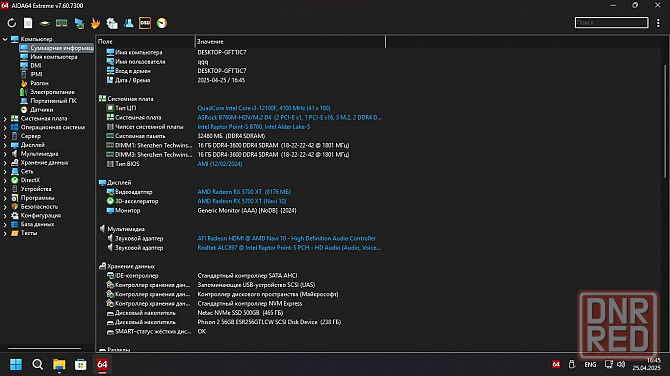Click the Системная память row label

pyautogui.click(x=140, y=136)
